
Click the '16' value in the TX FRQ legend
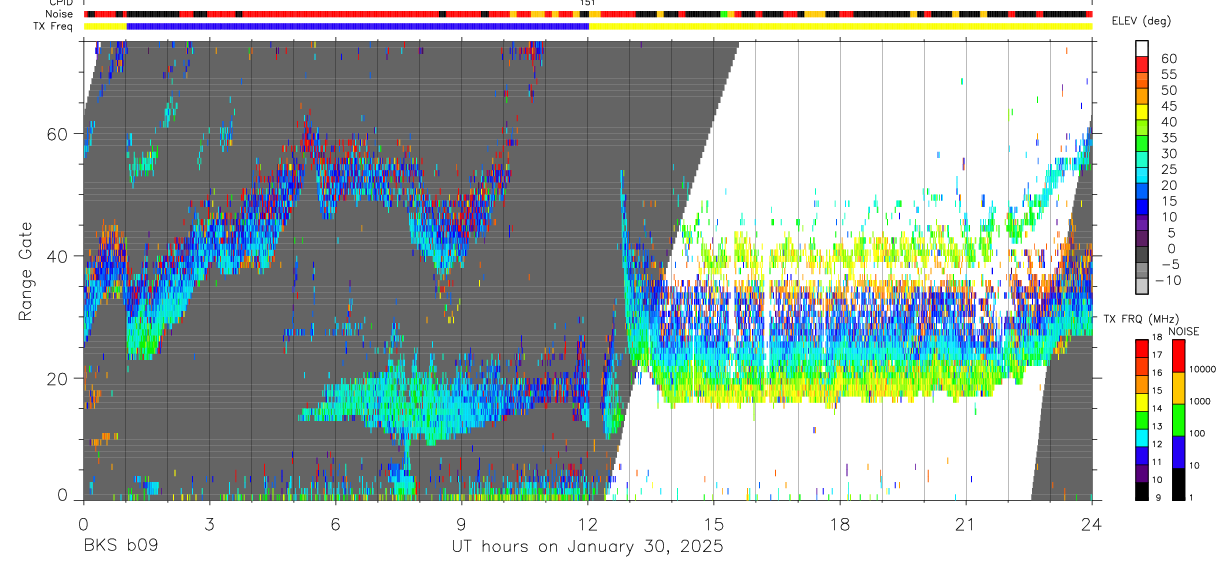(x=1157, y=373)
